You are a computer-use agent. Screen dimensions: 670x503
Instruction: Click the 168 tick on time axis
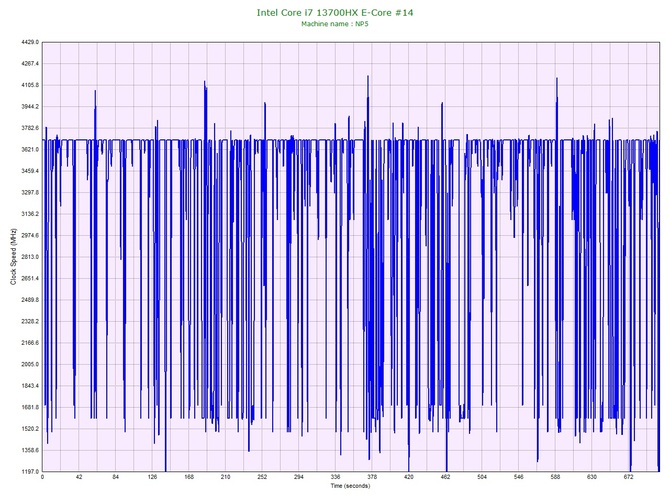pos(189,477)
